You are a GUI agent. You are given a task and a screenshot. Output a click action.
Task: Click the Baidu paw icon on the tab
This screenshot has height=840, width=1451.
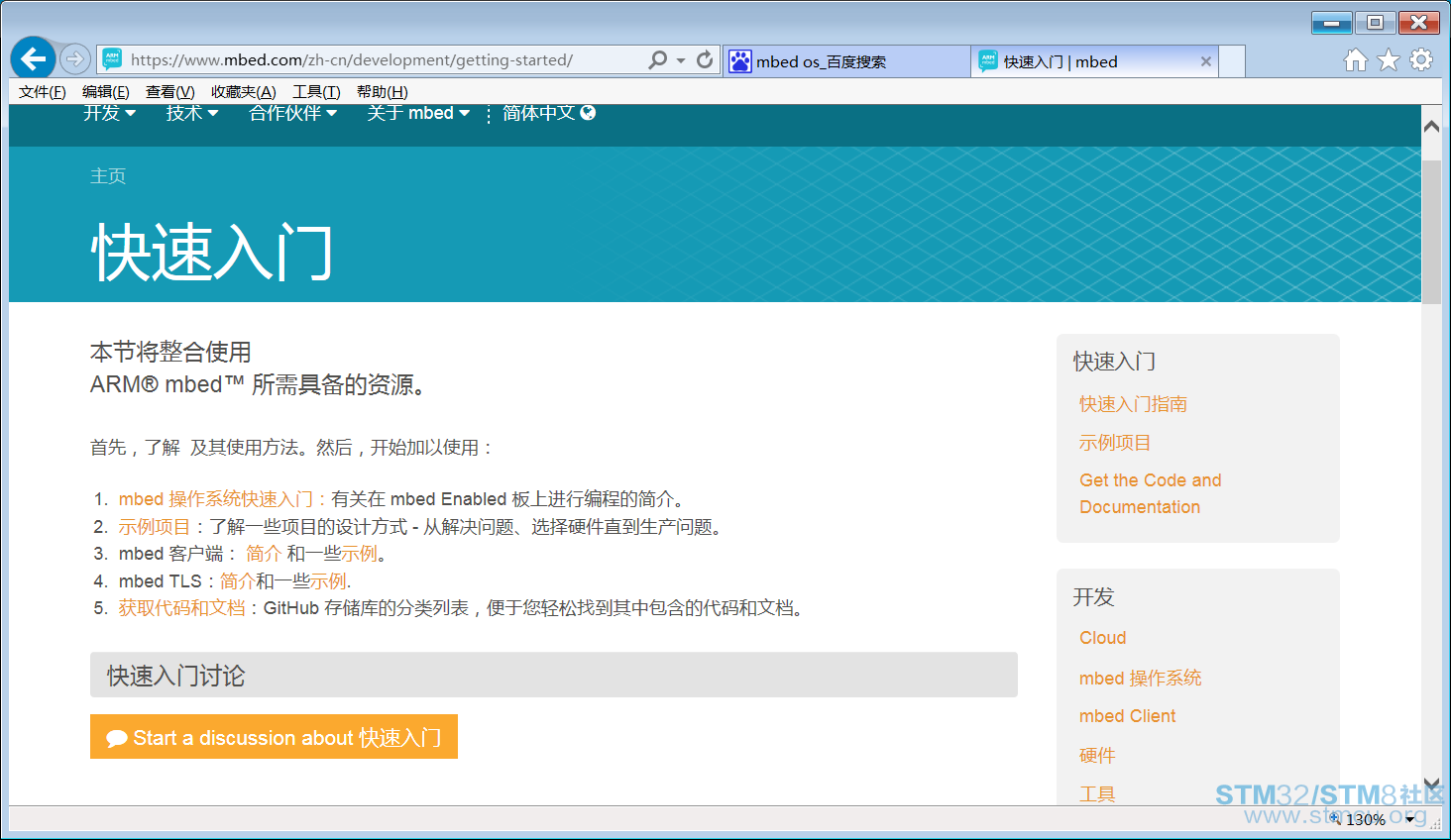[x=740, y=61]
